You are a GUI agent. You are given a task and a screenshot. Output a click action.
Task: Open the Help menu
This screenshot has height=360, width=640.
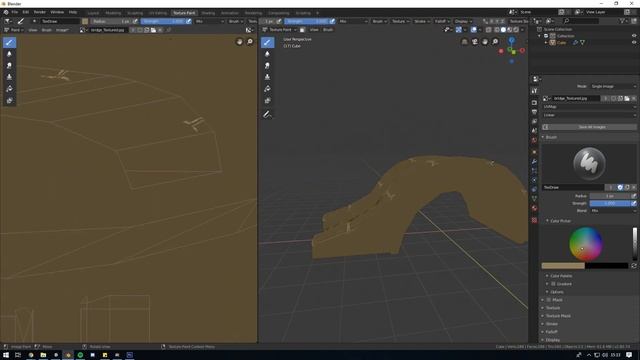[73, 12]
